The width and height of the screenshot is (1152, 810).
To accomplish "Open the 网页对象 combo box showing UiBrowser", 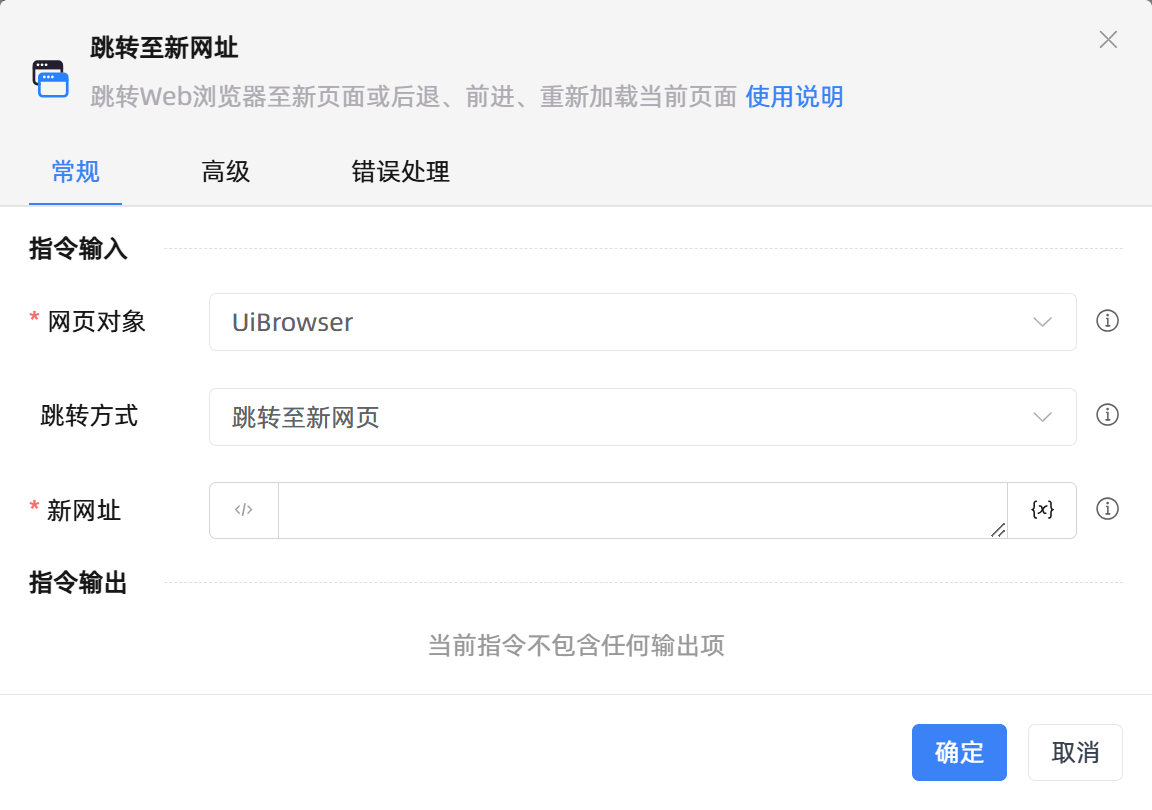I will click(620, 322).
